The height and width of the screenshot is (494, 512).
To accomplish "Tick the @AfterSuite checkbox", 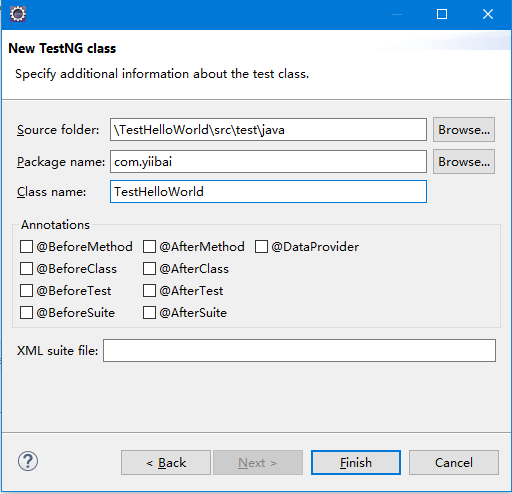I will point(149,313).
